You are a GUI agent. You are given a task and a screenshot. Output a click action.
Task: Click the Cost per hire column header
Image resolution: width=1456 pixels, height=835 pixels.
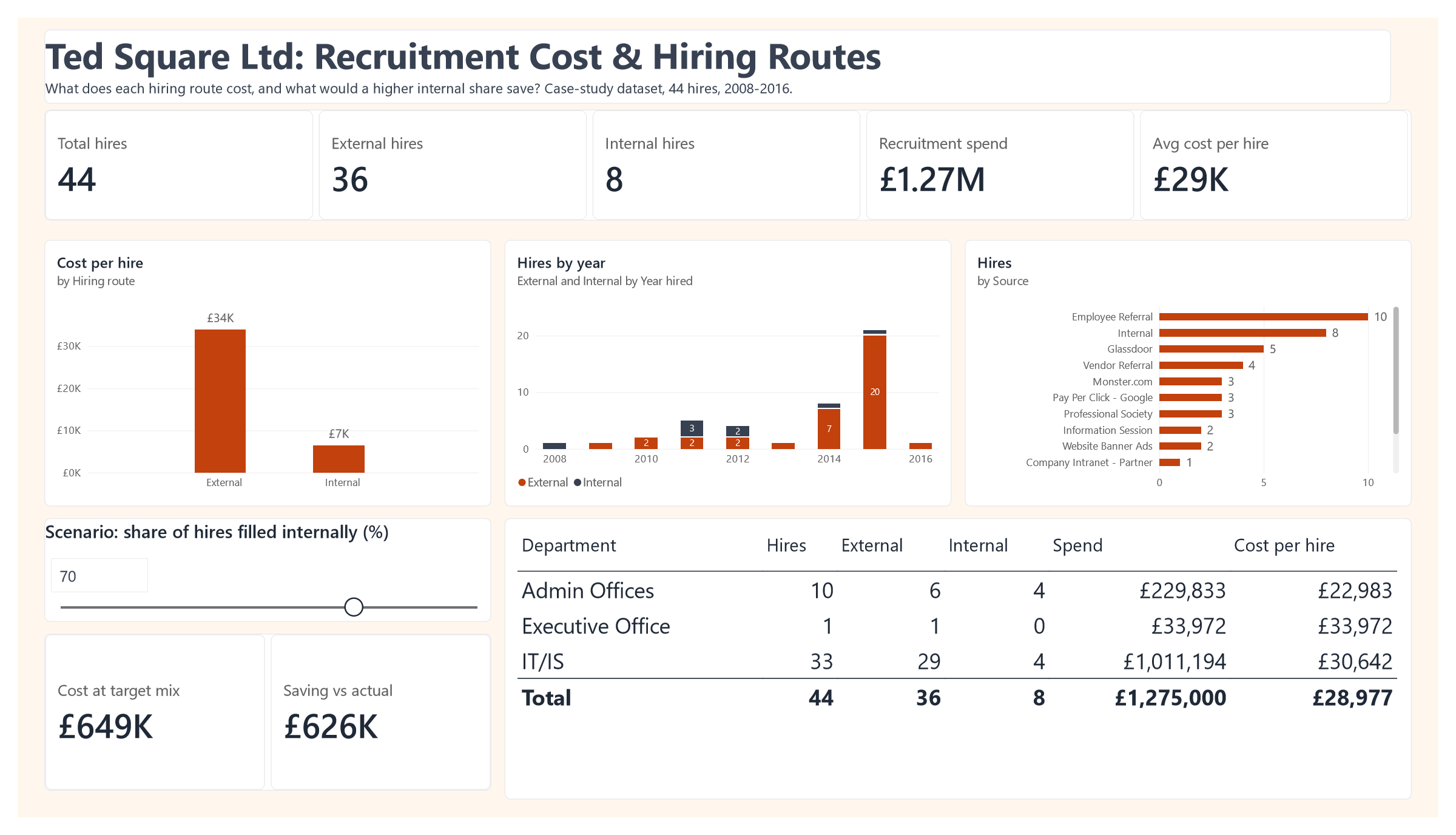(1284, 546)
